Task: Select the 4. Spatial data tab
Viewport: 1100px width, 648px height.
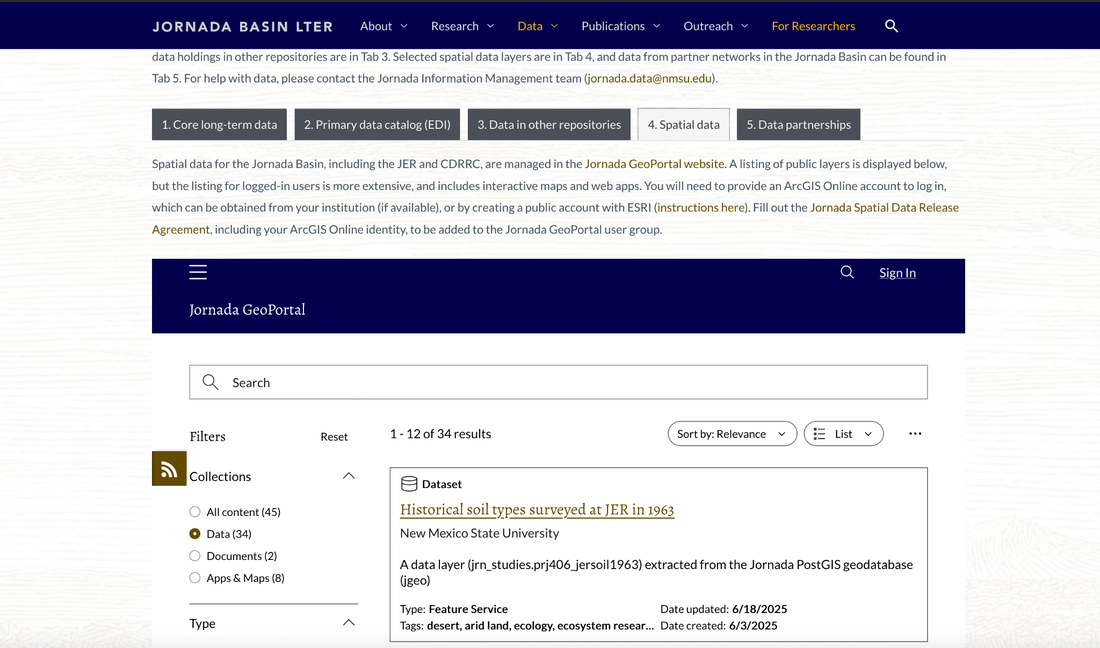Action: [x=683, y=124]
